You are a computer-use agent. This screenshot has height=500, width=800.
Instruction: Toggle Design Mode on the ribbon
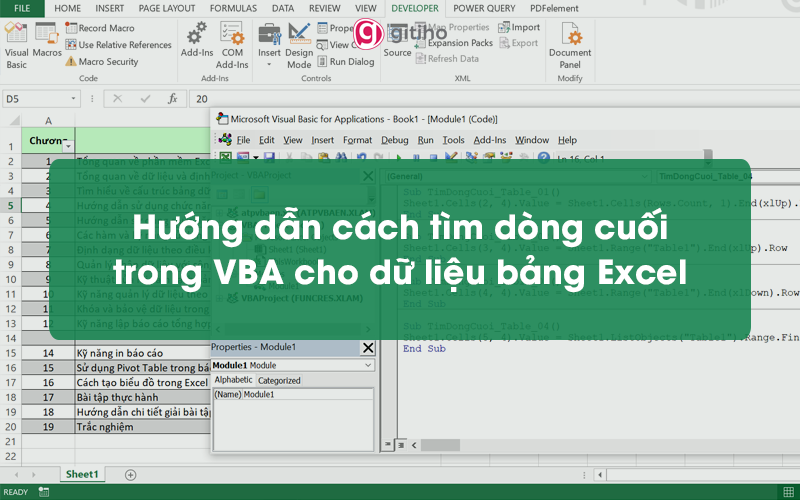(x=299, y=45)
